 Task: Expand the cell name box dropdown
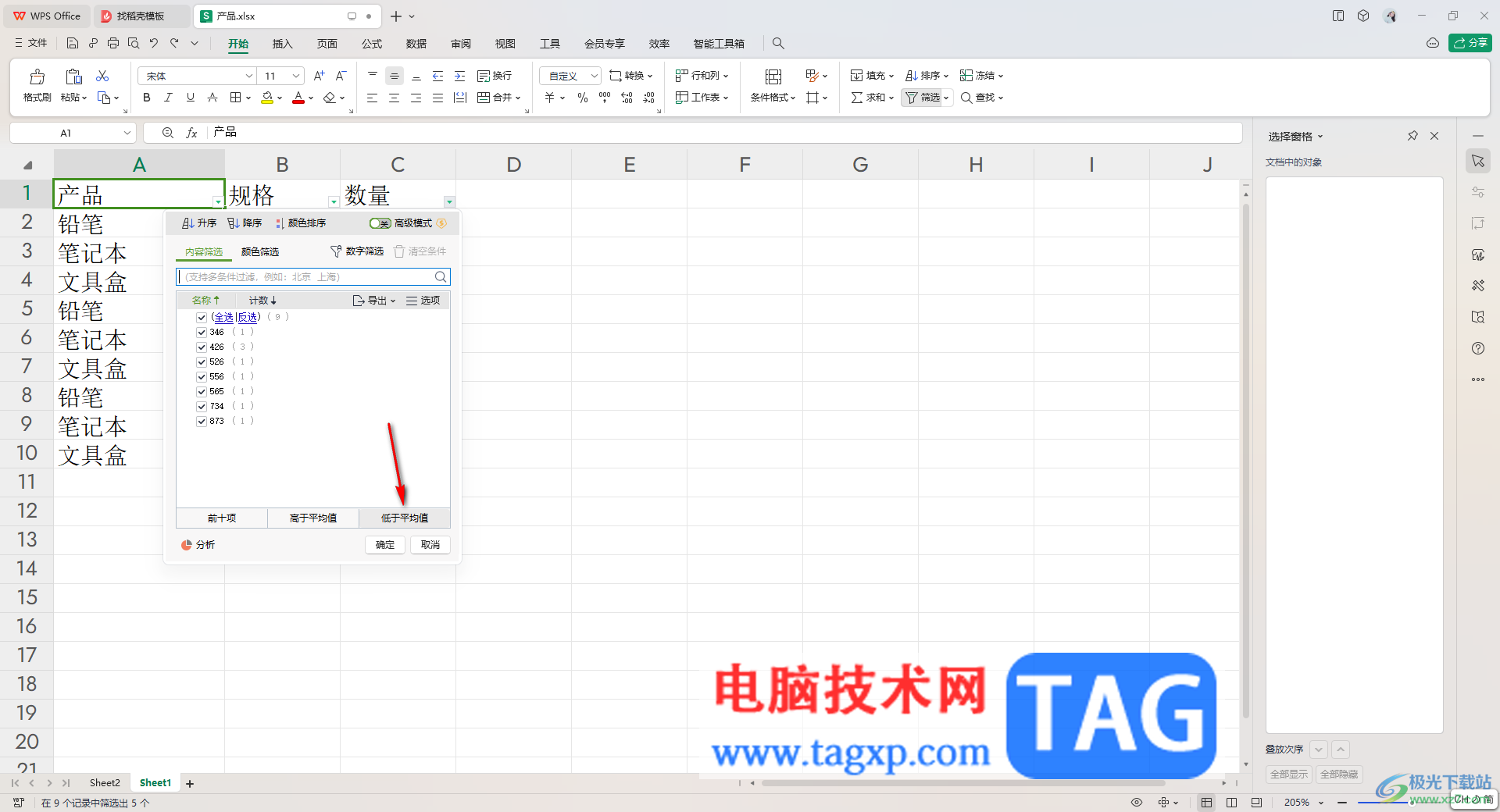127,133
